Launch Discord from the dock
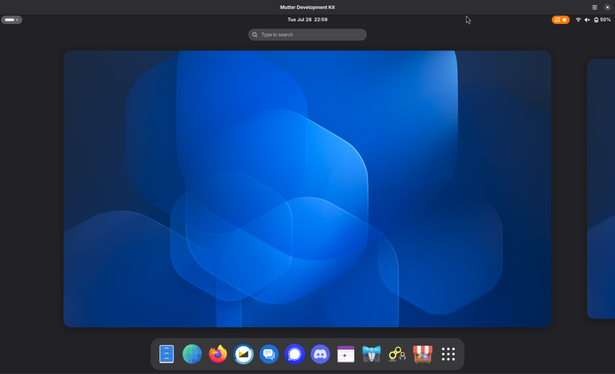The width and height of the screenshot is (615, 374). click(320, 354)
